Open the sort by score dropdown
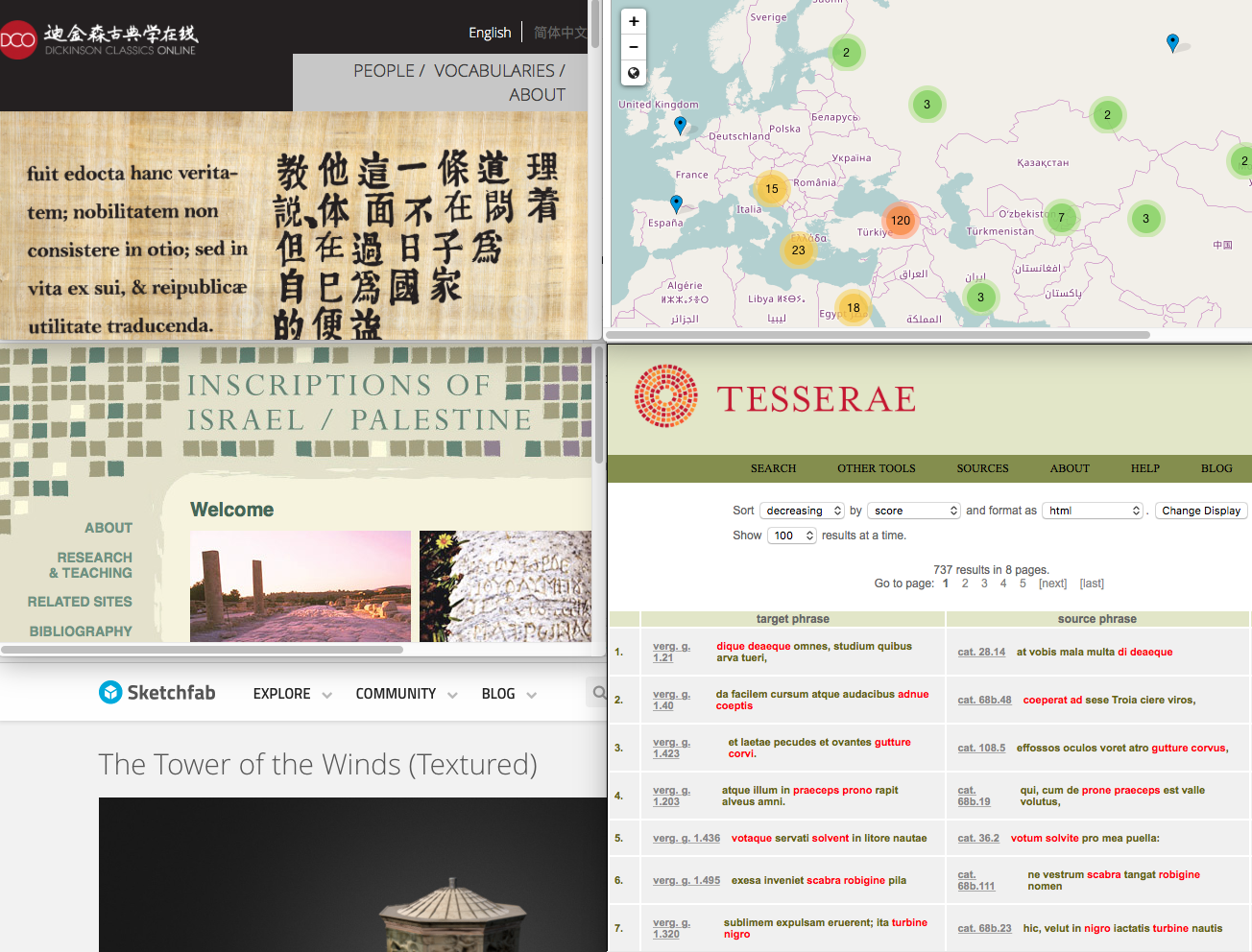 tap(913, 511)
